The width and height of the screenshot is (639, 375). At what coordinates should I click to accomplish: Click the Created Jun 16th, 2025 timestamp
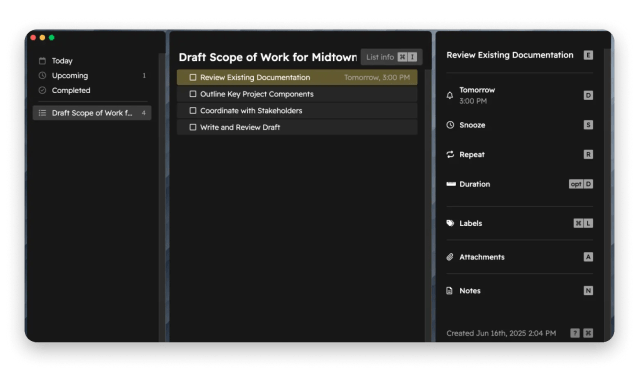(x=501, y=333)
